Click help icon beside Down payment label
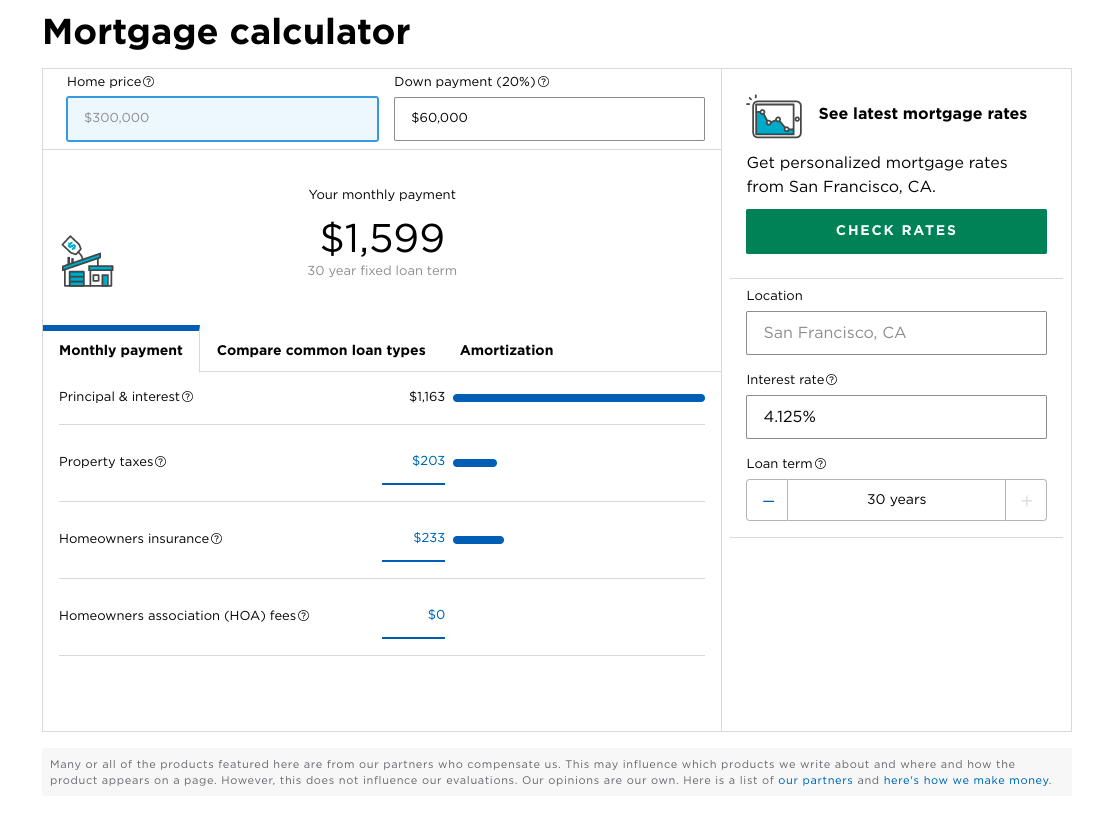 point(544,82)
